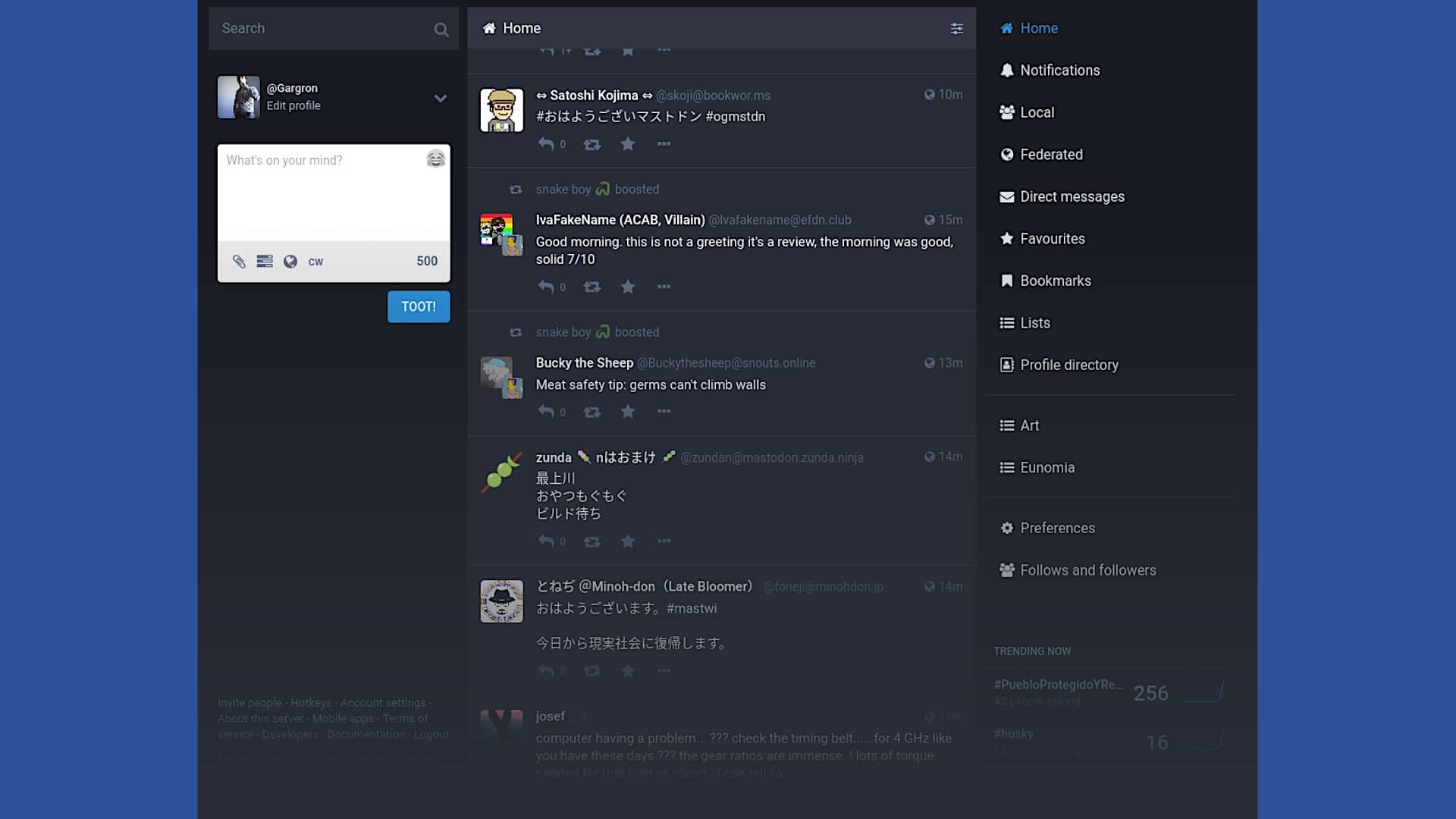Select the Favourites icon in sidebar
This screenshot has height=819, width=1456.
[x=1007, y=238]
